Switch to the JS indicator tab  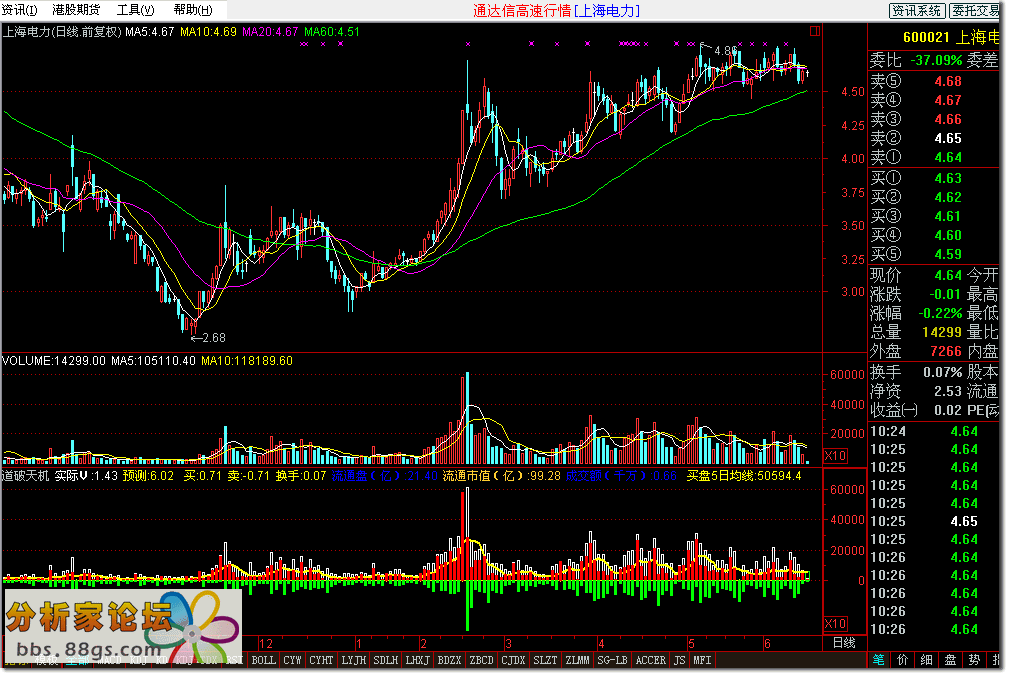click(680, 660)
